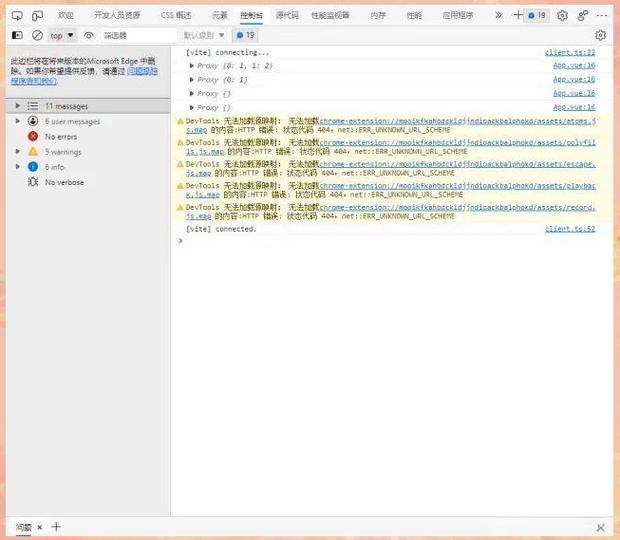Focus the 筛选器 filter input
Image resolution: width=620 pixels, height=540 pixels.
[x=138, y=36]
